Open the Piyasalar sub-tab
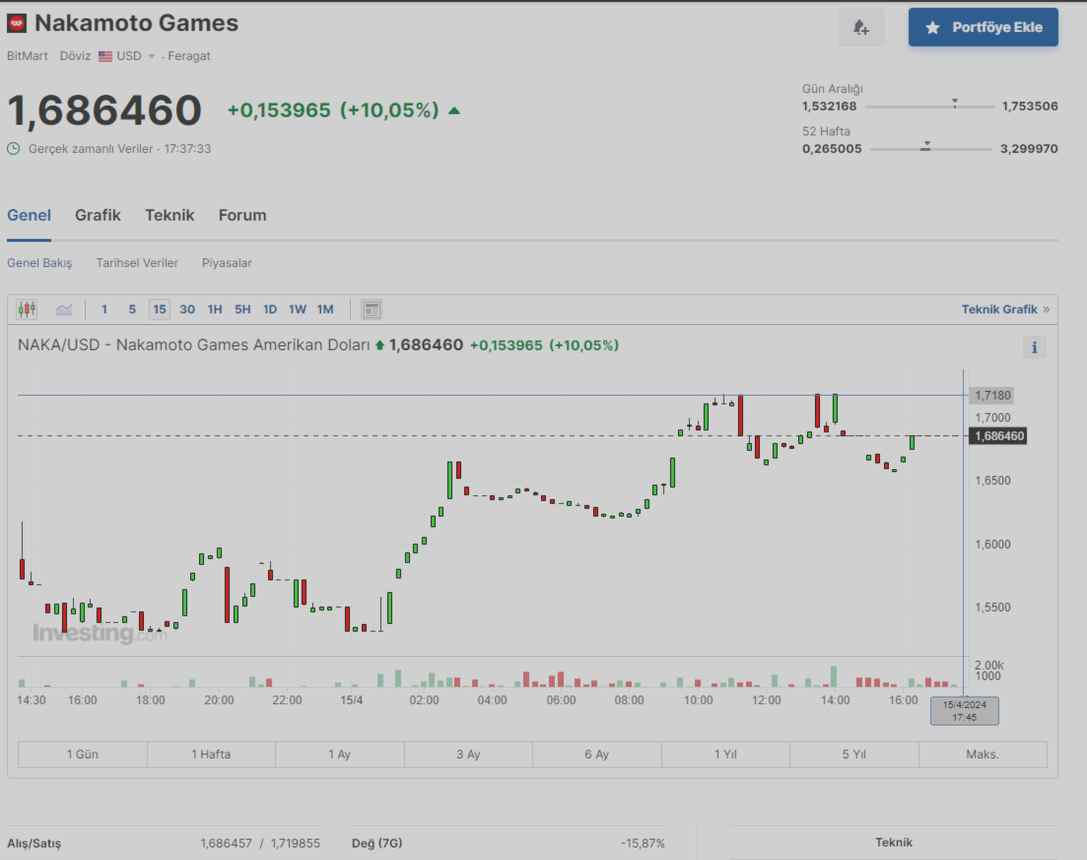This screenshot has width=1087, height=860. [x=227, y=263]
